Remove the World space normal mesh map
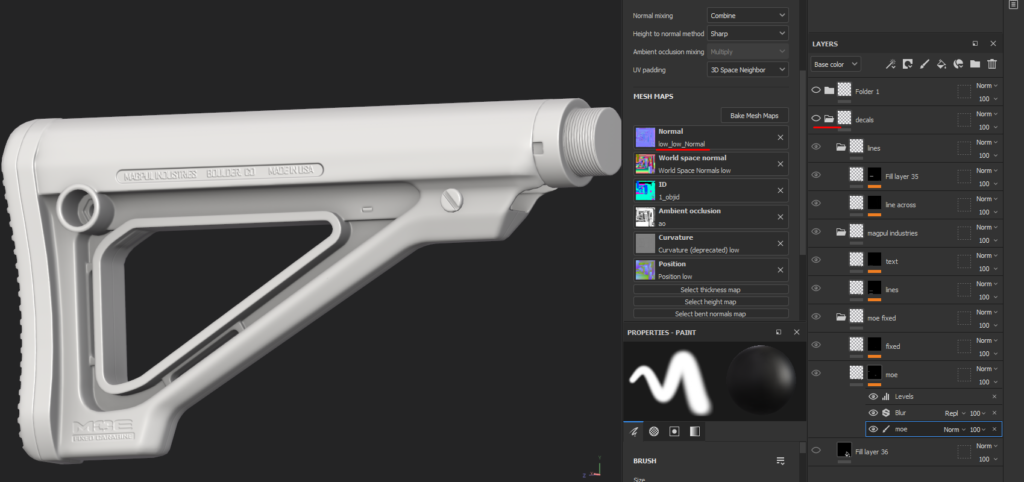Screen dimensions: 1024x482 click(780, 164)
